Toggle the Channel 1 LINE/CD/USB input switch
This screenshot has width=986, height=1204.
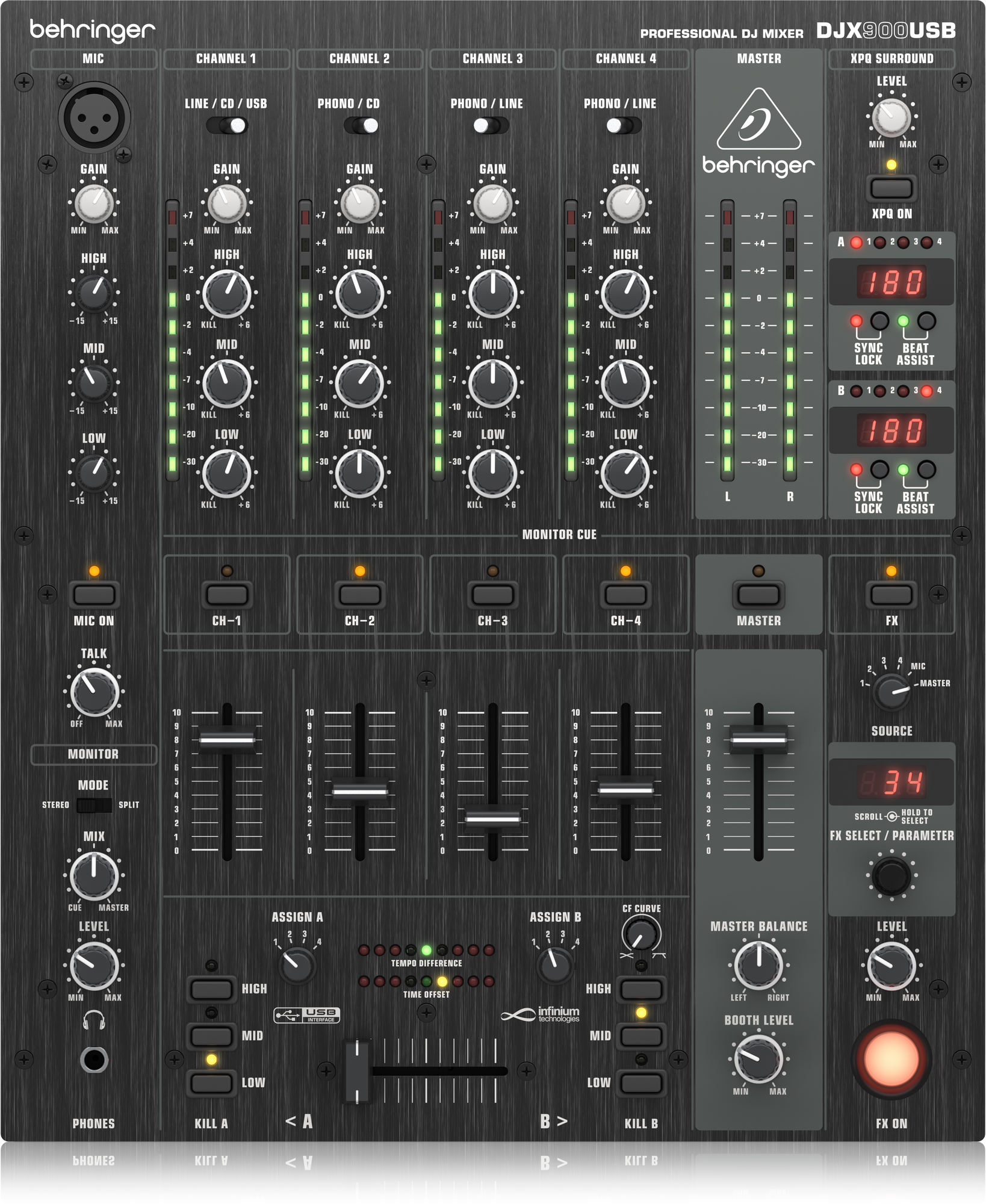point(228,123)
